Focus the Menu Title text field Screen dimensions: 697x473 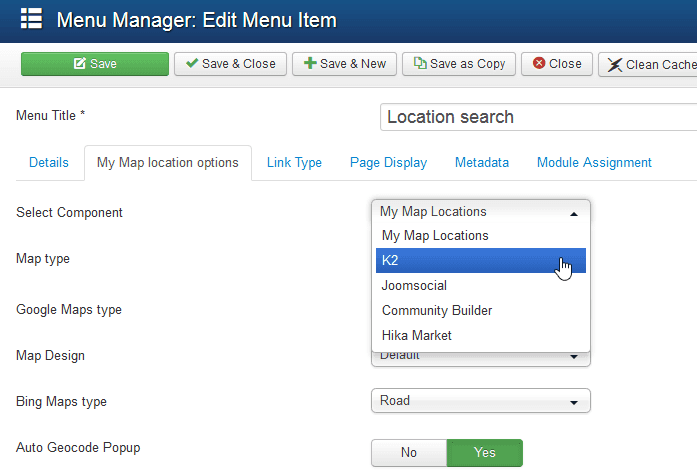point(538,117)
